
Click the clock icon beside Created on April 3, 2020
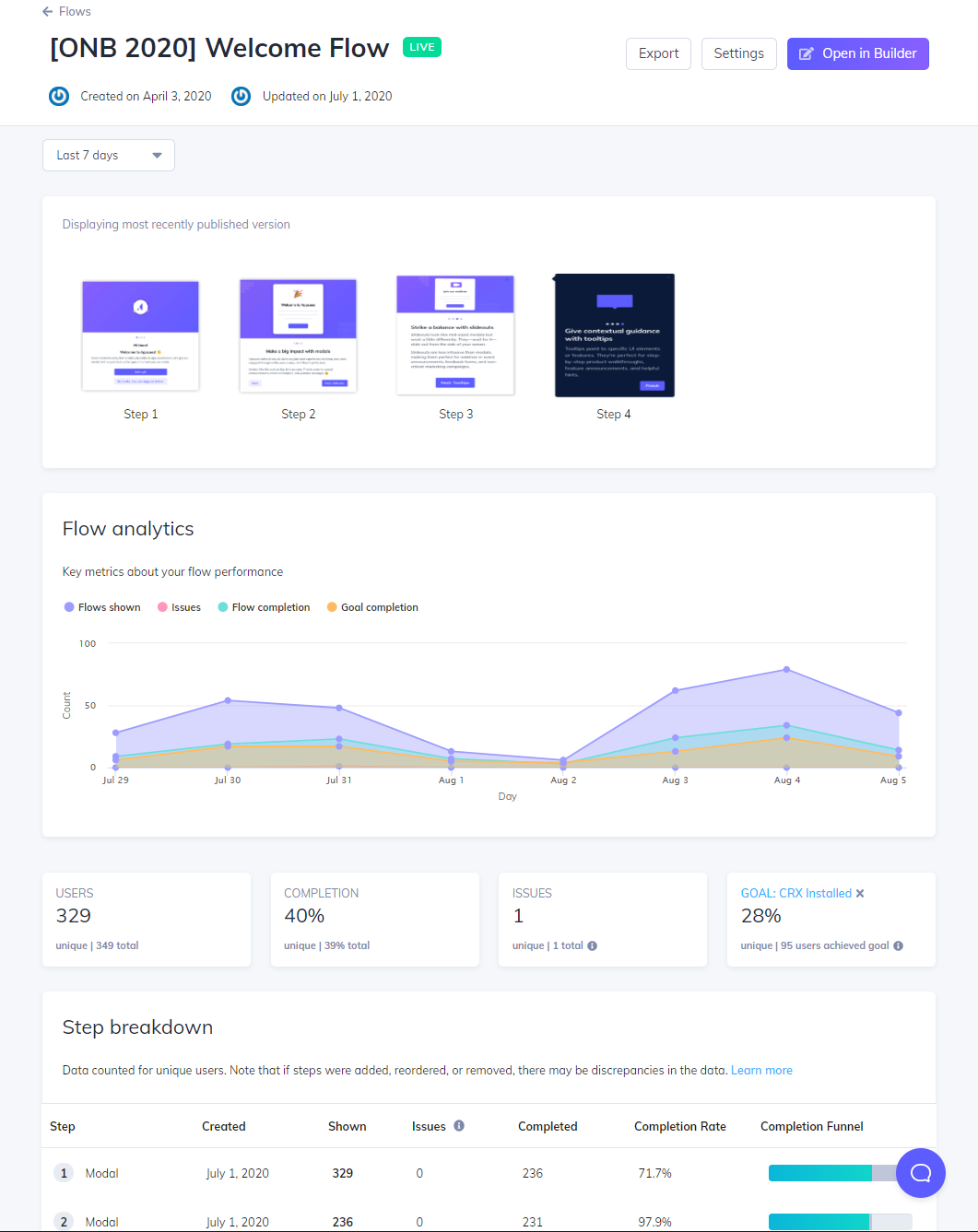[58, 96]
